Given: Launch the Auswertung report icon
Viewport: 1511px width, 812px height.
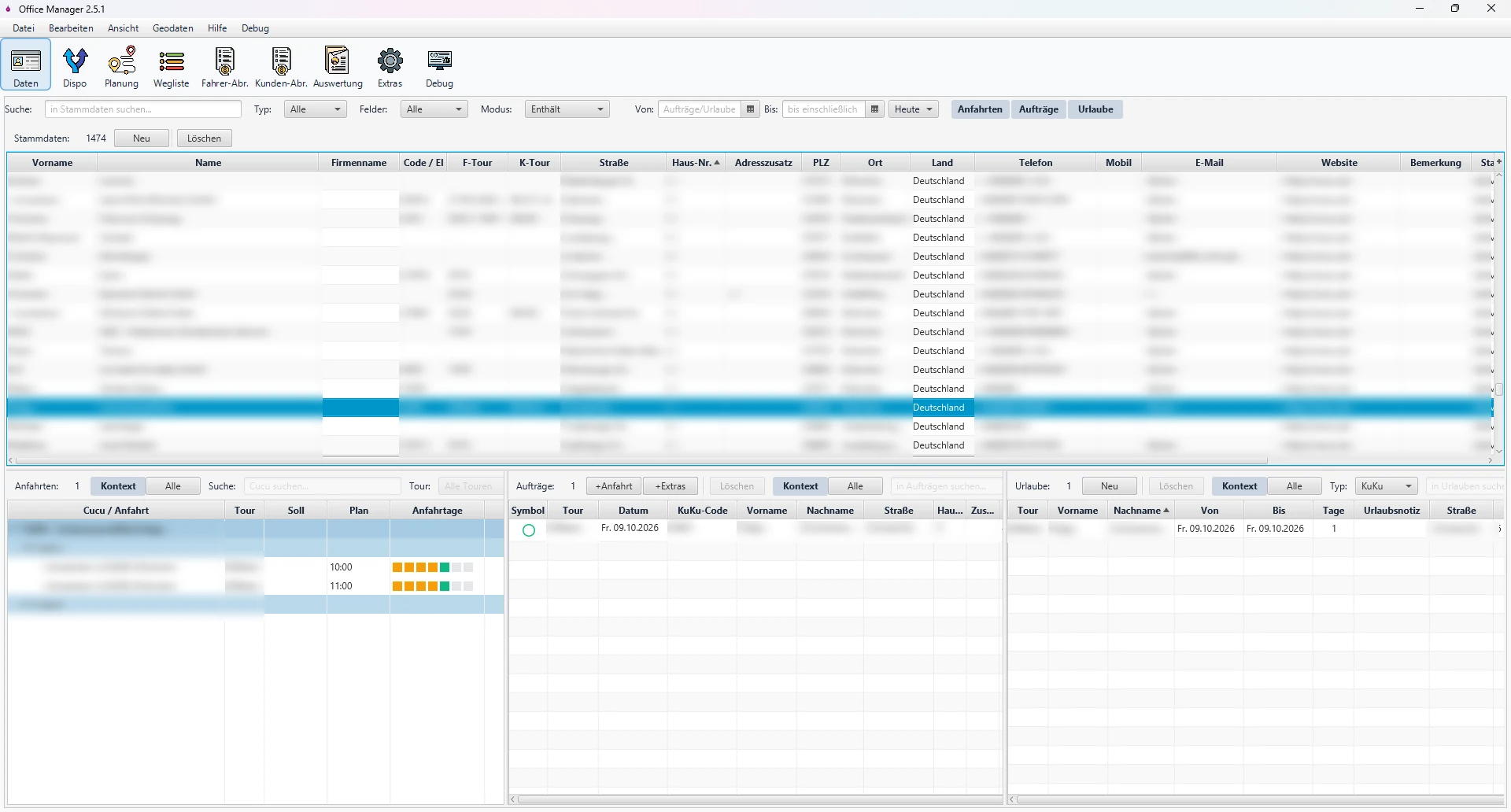Looking at the screenshot, I should click(338, 66).
